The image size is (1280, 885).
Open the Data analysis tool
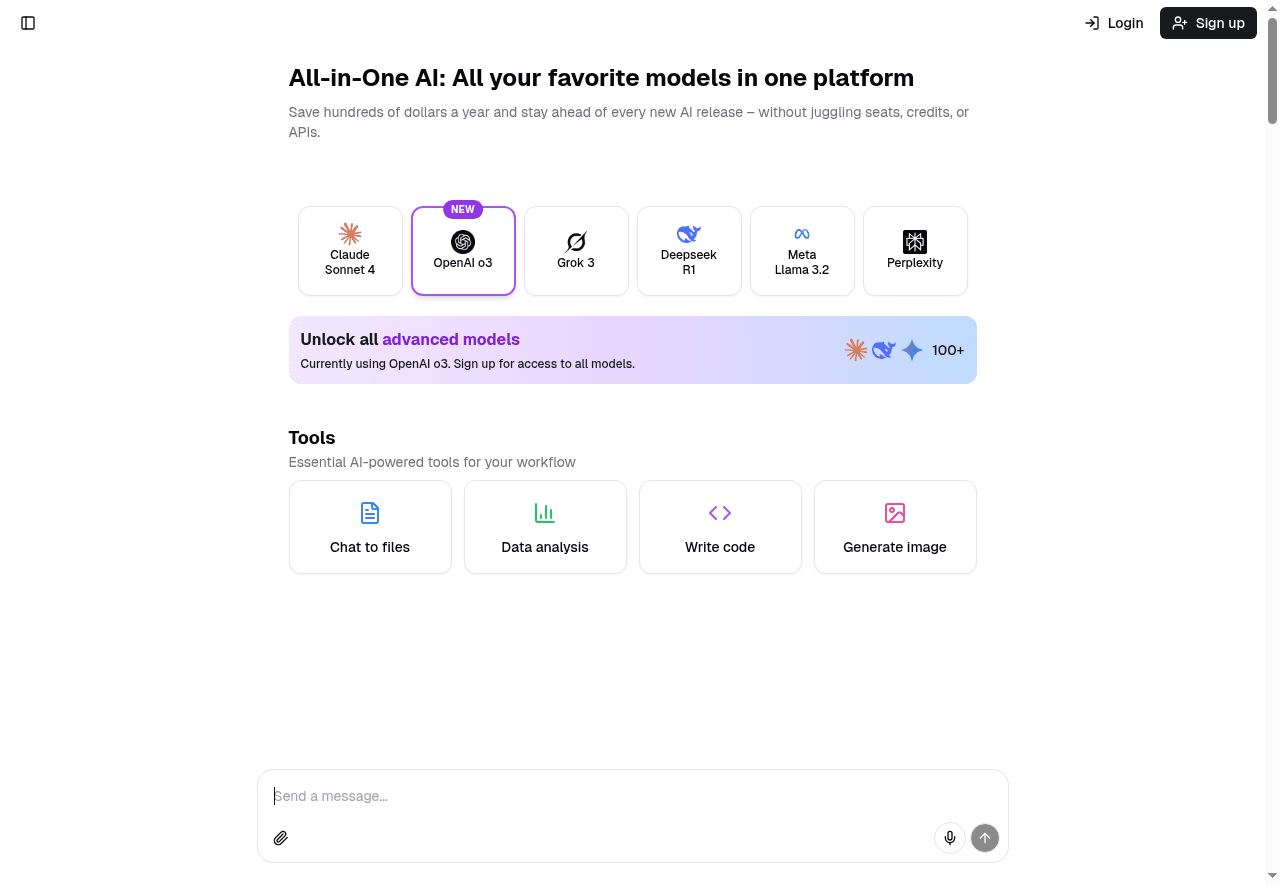pyautogui.click(x=545, y=527)
